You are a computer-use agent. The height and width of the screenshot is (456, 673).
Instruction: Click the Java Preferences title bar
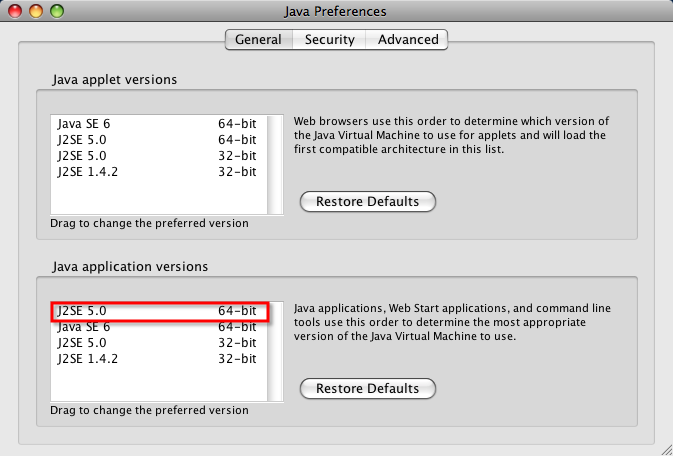point(335,11)
